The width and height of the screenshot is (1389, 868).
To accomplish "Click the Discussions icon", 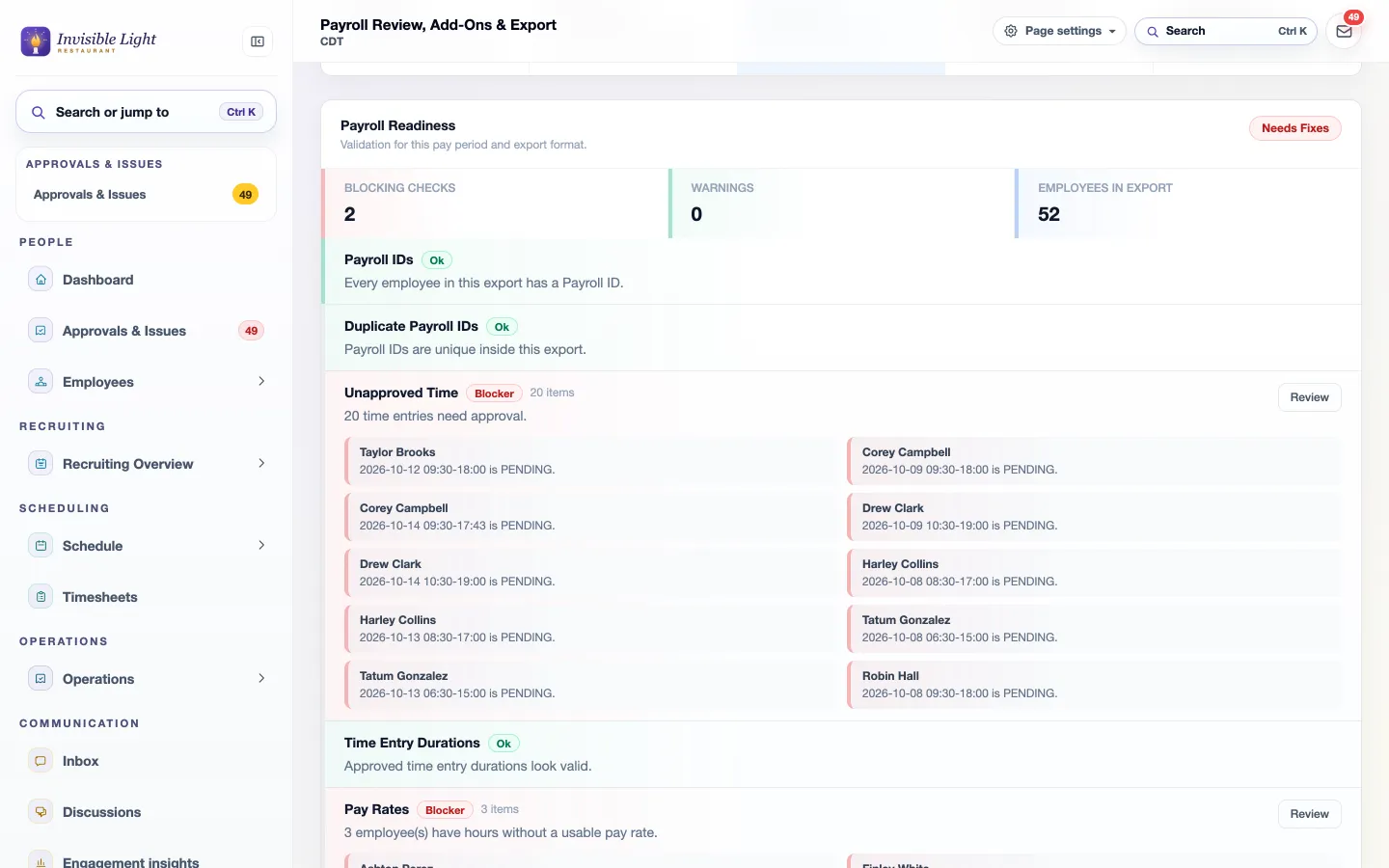I will 41,812.
